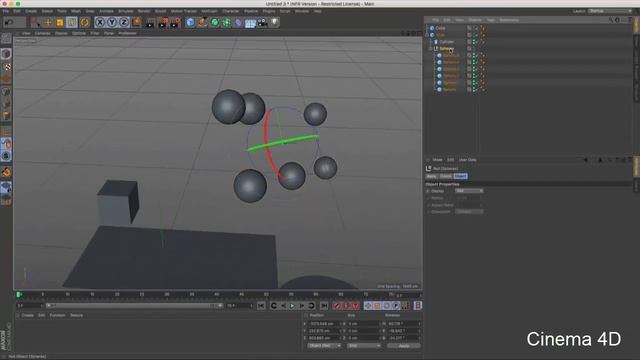Open Material Manager Create menu

tap(28, 315)
